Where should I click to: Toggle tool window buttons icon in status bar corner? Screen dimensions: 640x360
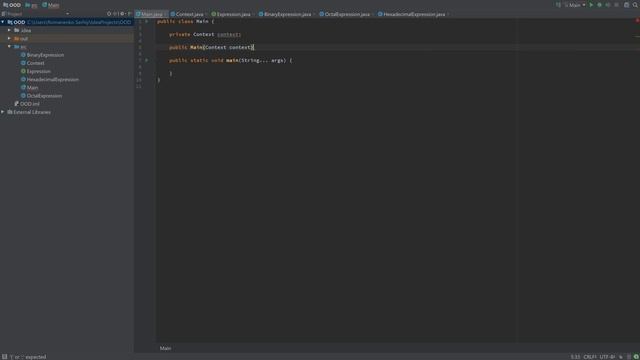pyautogui.click(x=4, y=357)
